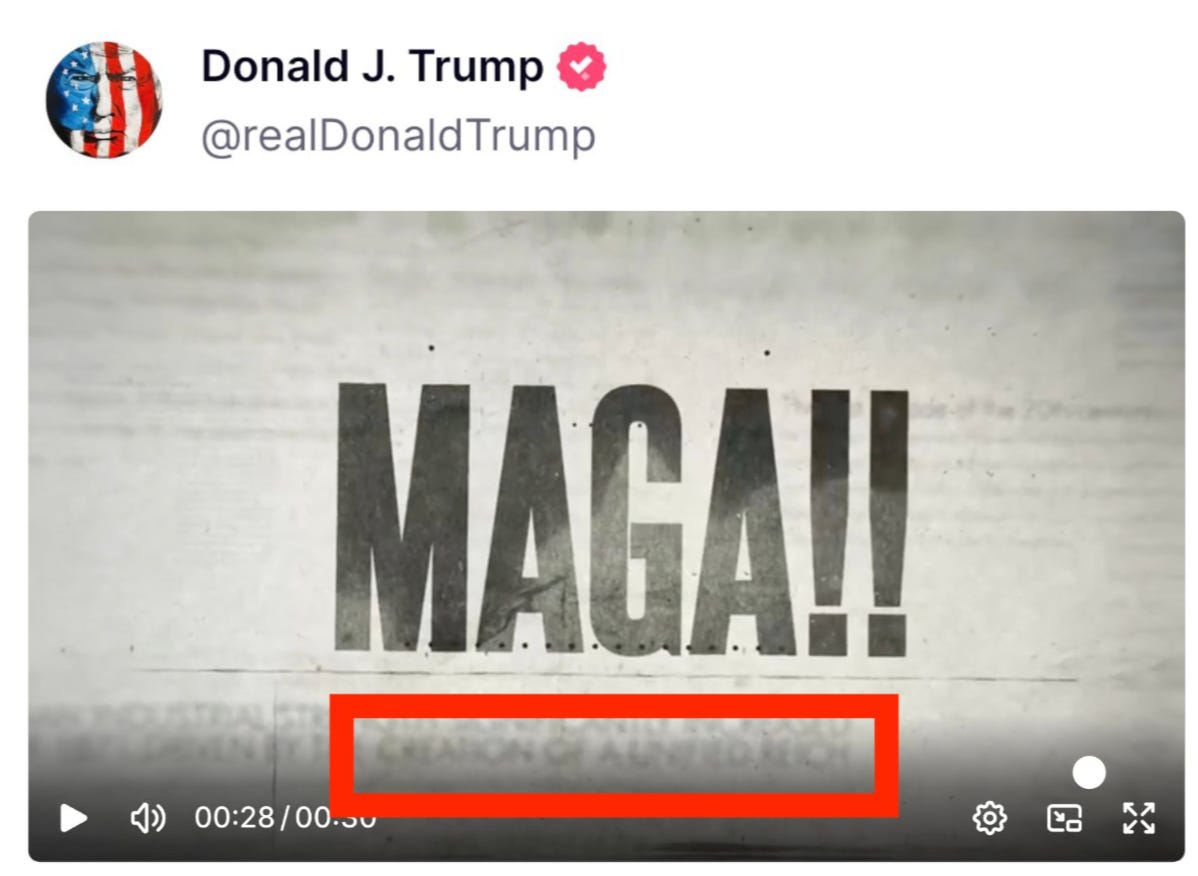This screenshot has width=1198, height=876.
Task: Enter fullscreen with the expand arrows icon
Action: [x=1138, y=818]
